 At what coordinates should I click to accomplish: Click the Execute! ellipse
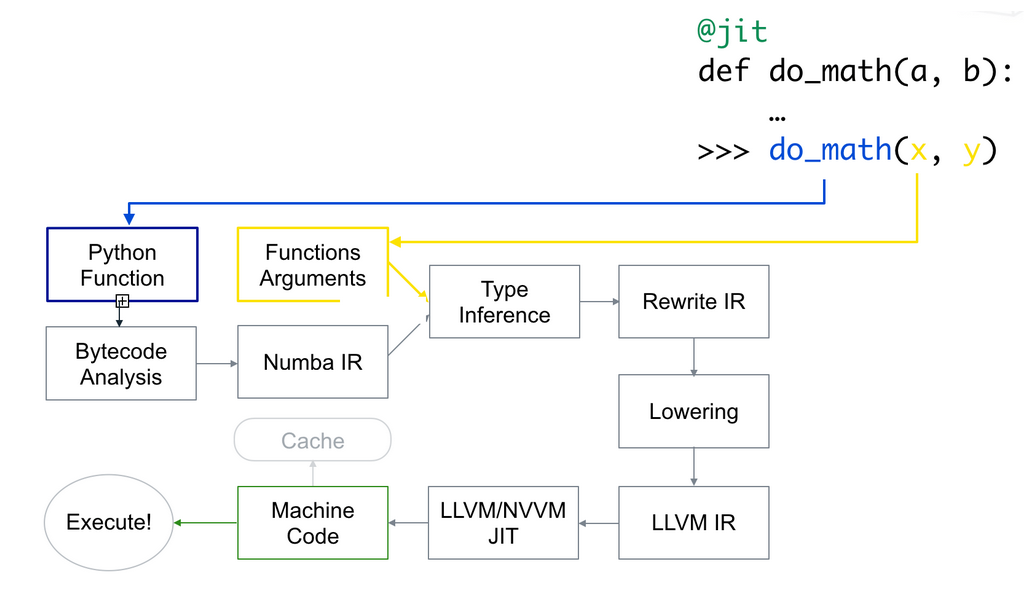tap(109, 522)
